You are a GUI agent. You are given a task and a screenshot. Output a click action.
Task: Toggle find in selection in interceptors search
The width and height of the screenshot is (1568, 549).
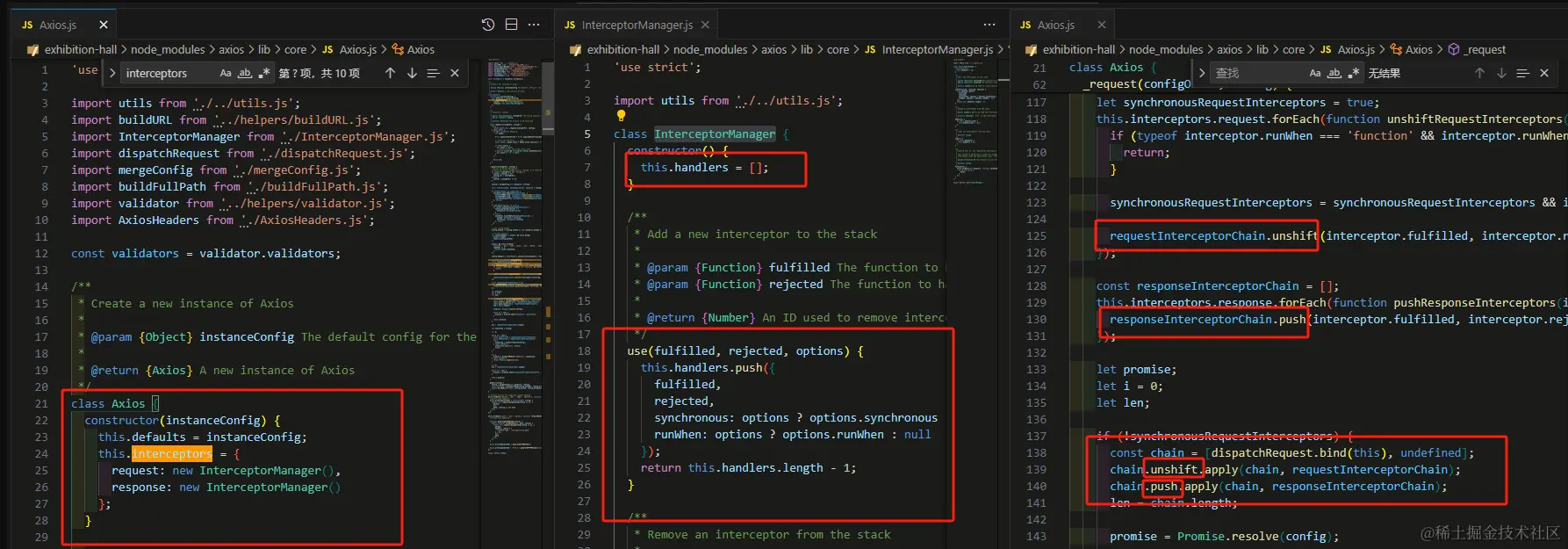pos(433,73)
